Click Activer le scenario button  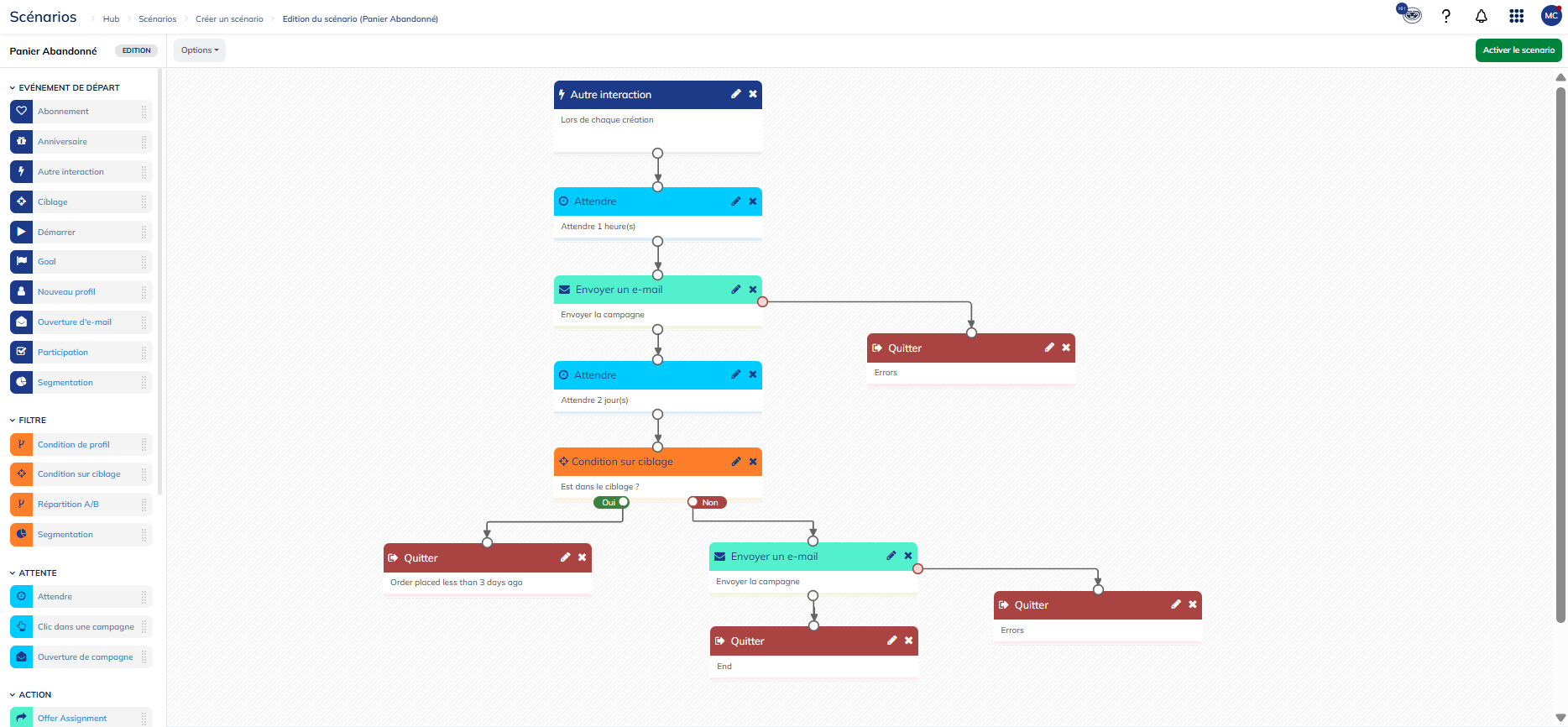coord(1518,50)
